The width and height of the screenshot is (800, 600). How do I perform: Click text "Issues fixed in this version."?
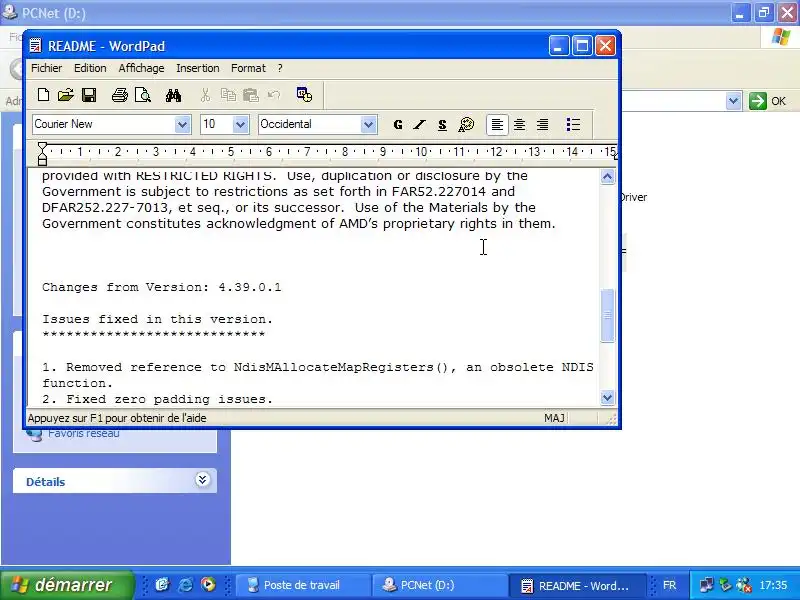point(158,319)
